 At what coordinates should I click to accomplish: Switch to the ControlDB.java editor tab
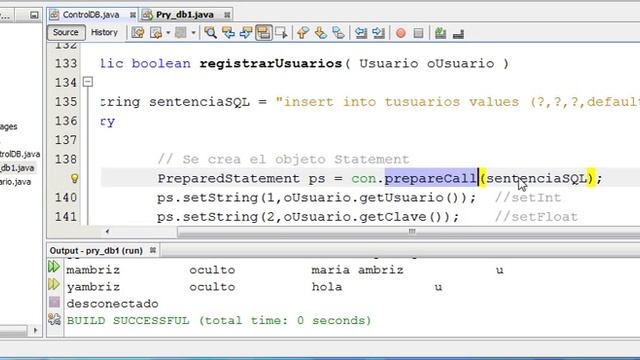pos(91,15)
